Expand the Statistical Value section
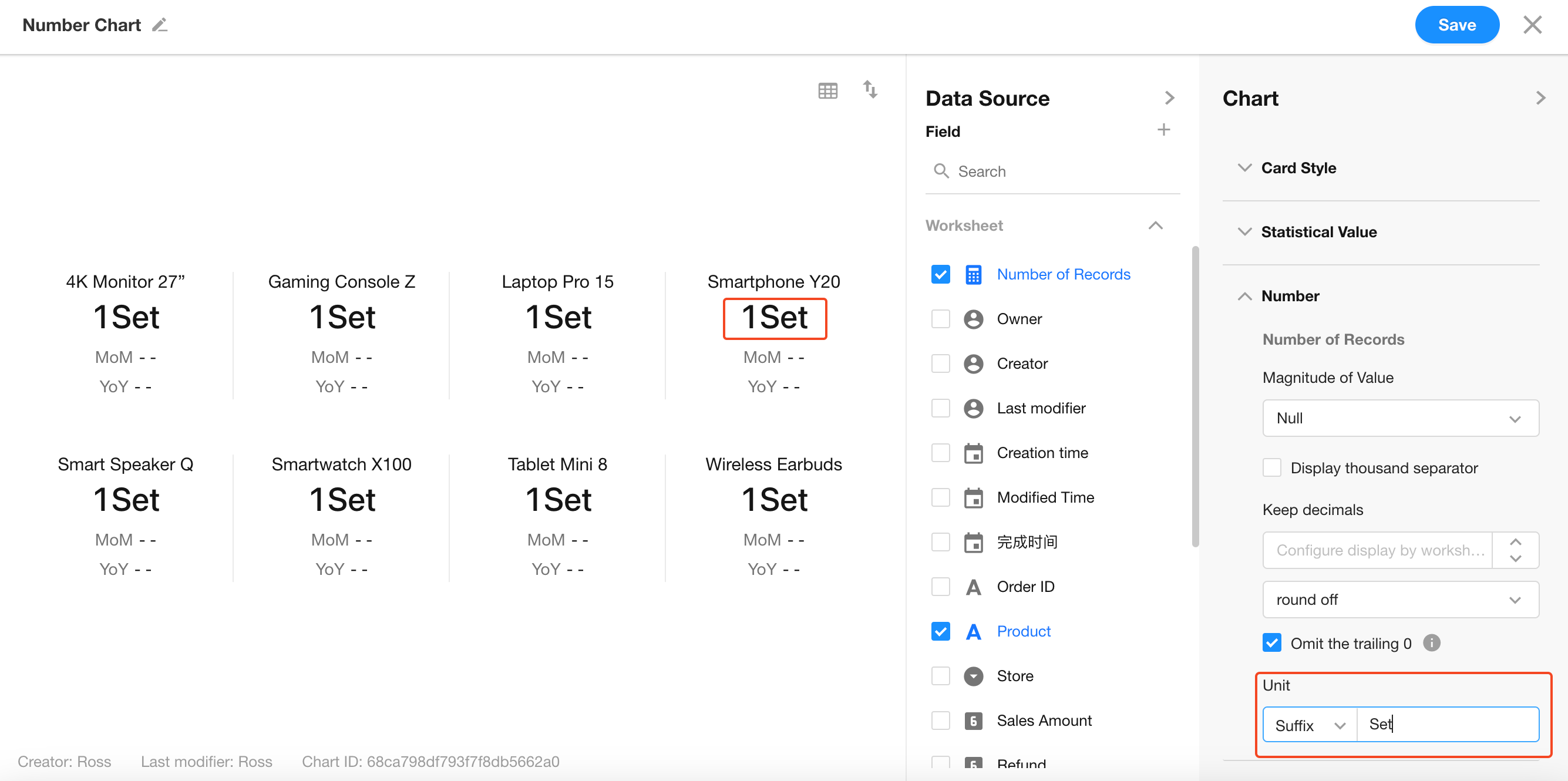 [1318, 232]
